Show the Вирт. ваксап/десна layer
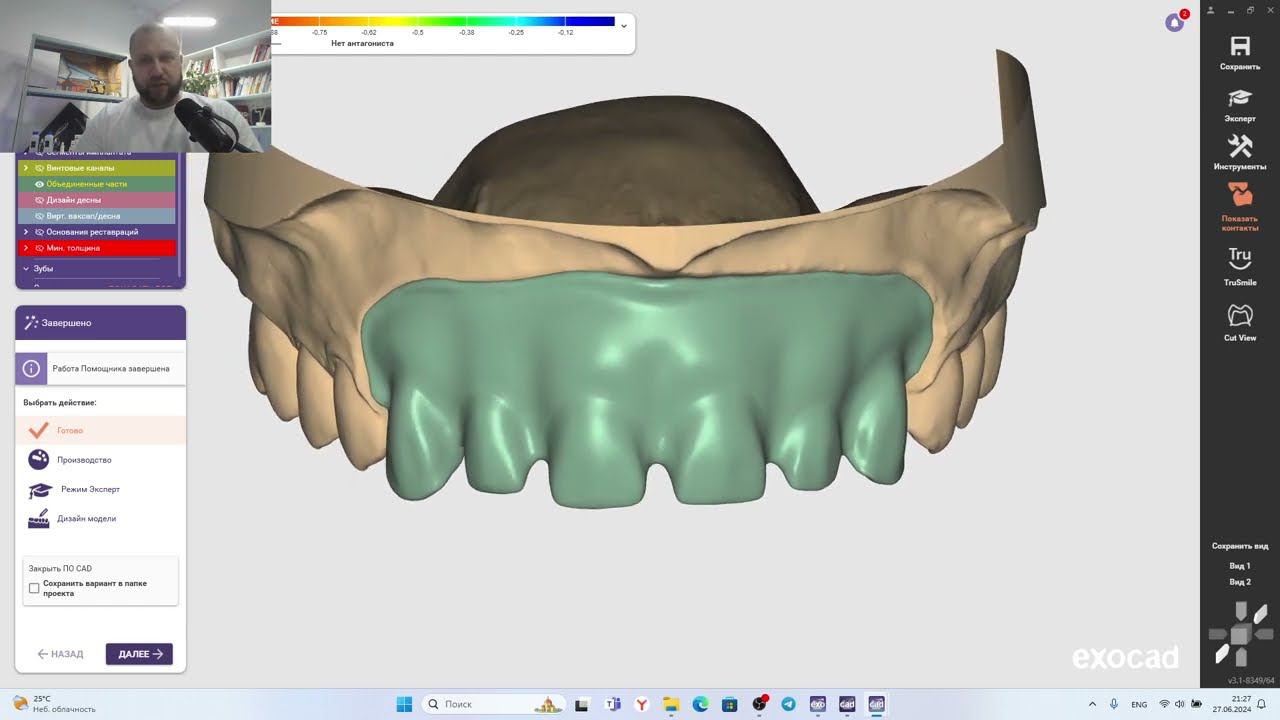 [x=39, y=216]
